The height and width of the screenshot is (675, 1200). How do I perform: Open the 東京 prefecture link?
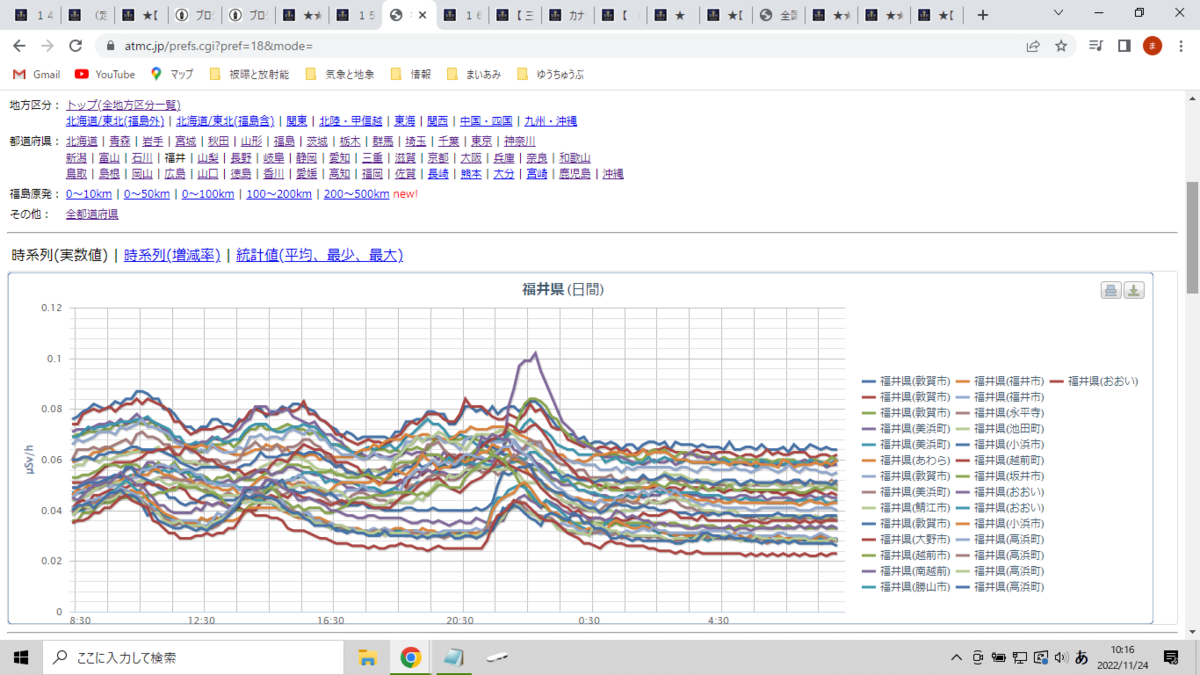click(481, 142)
